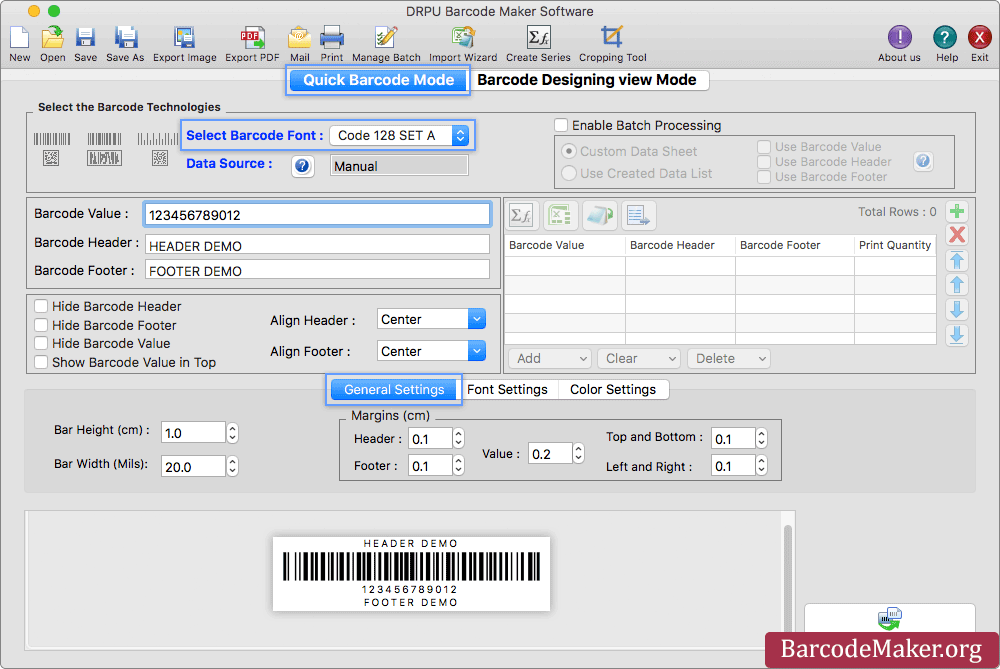Click the move row to bottom arrow
This screenshot has width=1000, height=669.
click(957, 335)
